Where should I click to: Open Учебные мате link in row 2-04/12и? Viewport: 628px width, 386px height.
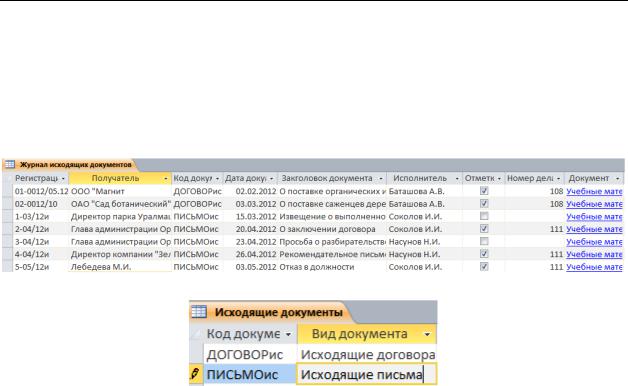click(594, 229)
